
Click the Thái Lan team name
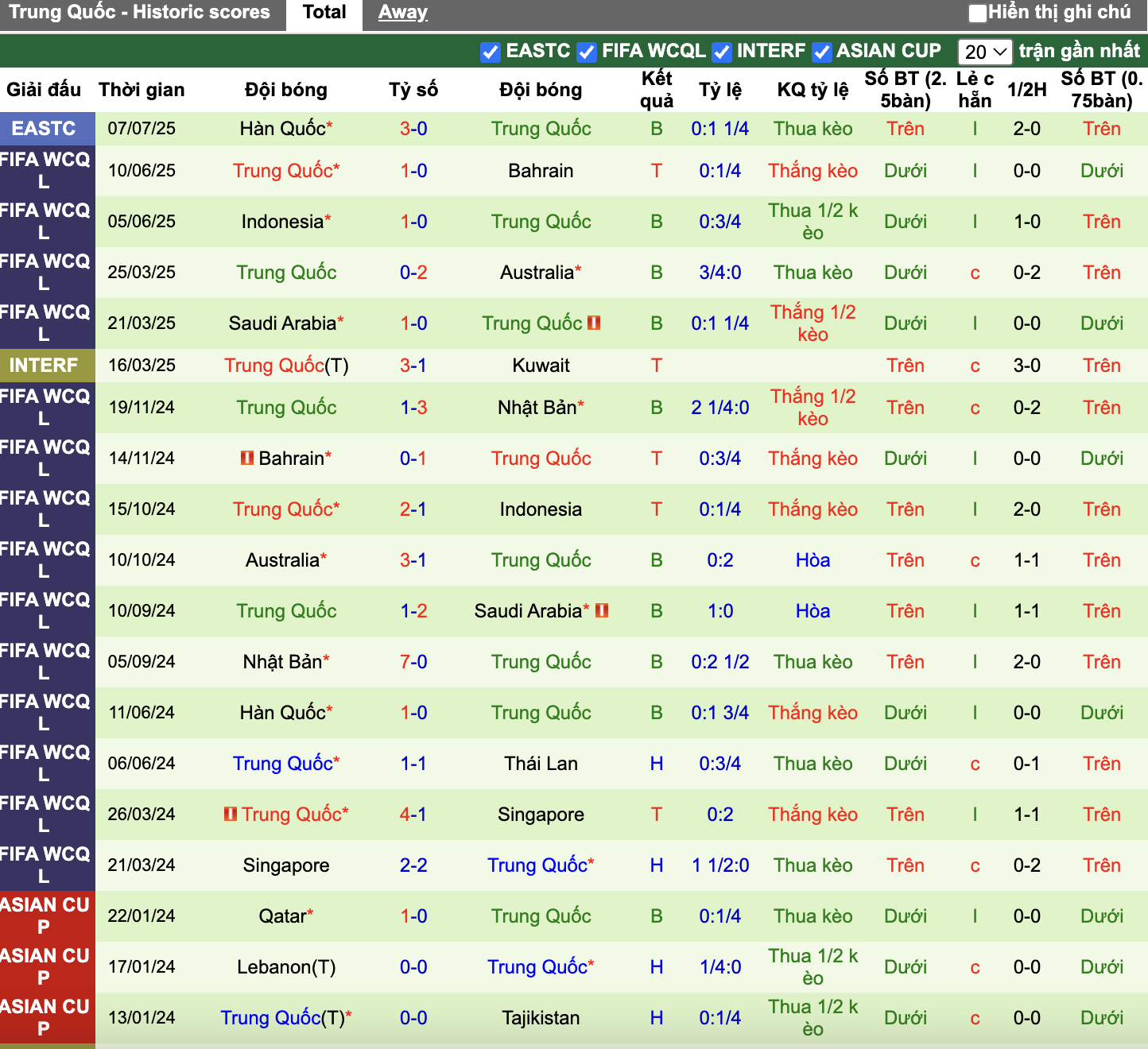tap(541, 764)
